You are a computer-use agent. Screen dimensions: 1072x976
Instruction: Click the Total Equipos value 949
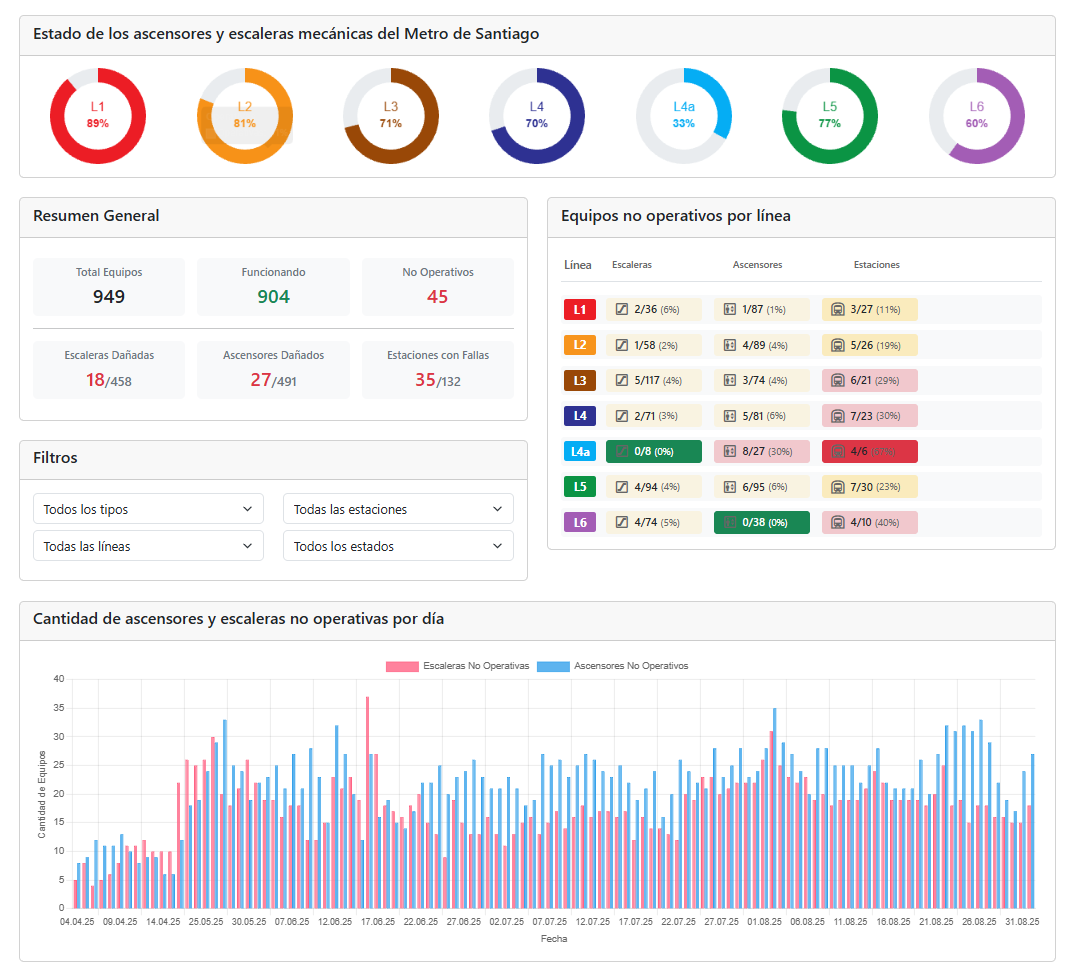109,297
